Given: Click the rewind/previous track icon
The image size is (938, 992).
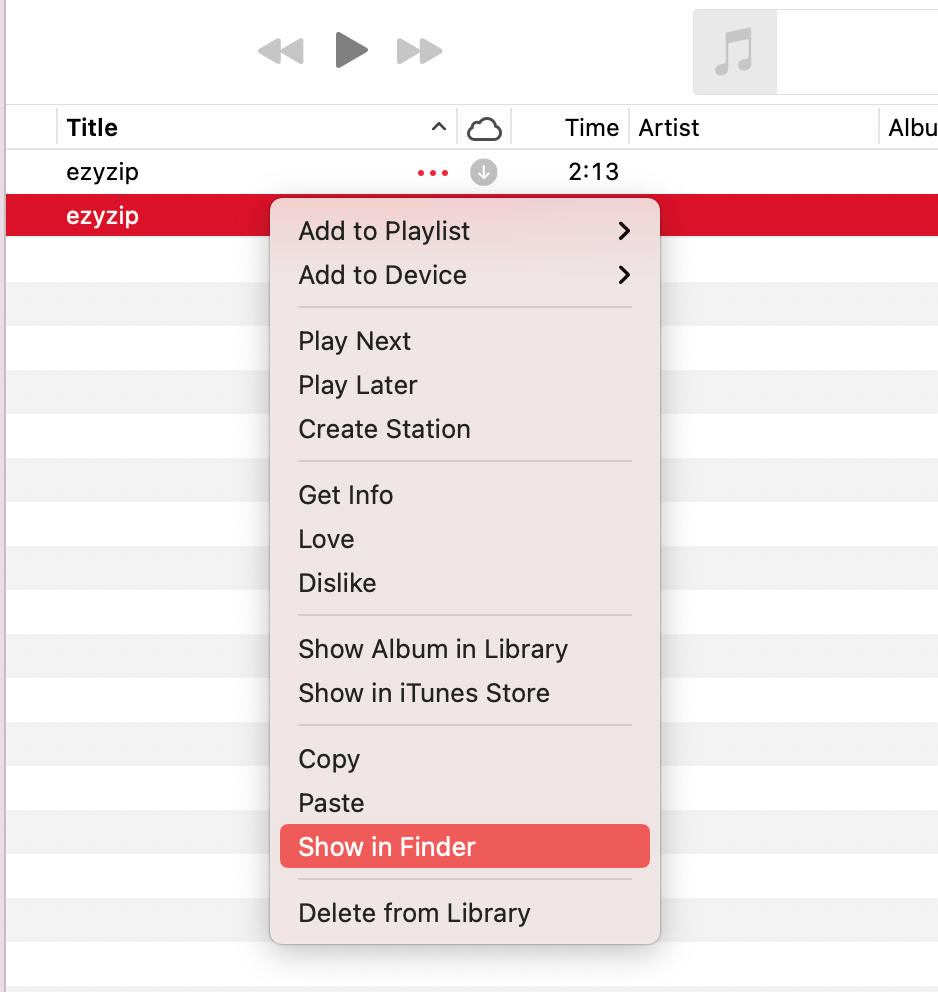Looking at the screenshot, I should pyautogui.click(x=281, y=51).
